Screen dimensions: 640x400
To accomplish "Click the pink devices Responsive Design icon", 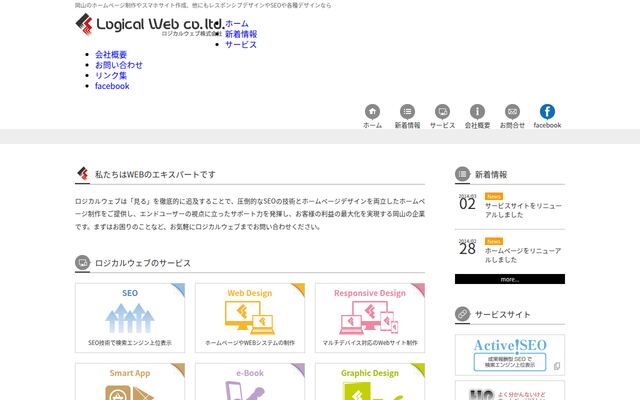I will (x=369, y=318).
